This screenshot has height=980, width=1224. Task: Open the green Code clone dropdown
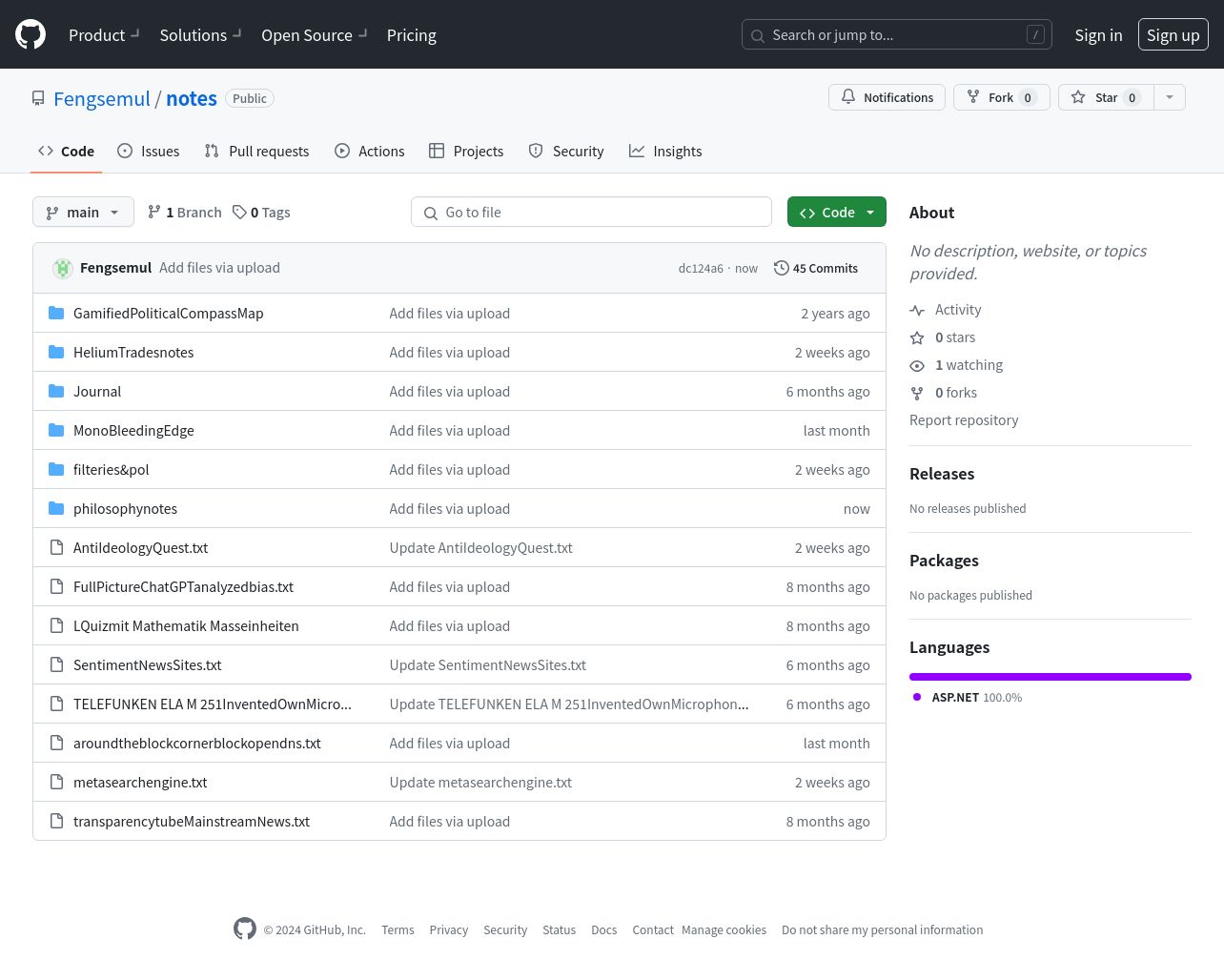(837, 212)
